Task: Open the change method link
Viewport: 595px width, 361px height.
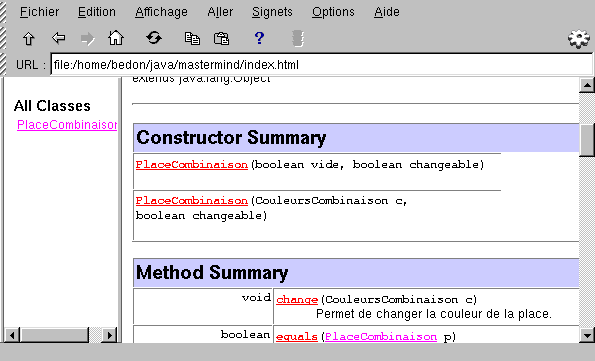Action: pos(297,300)
